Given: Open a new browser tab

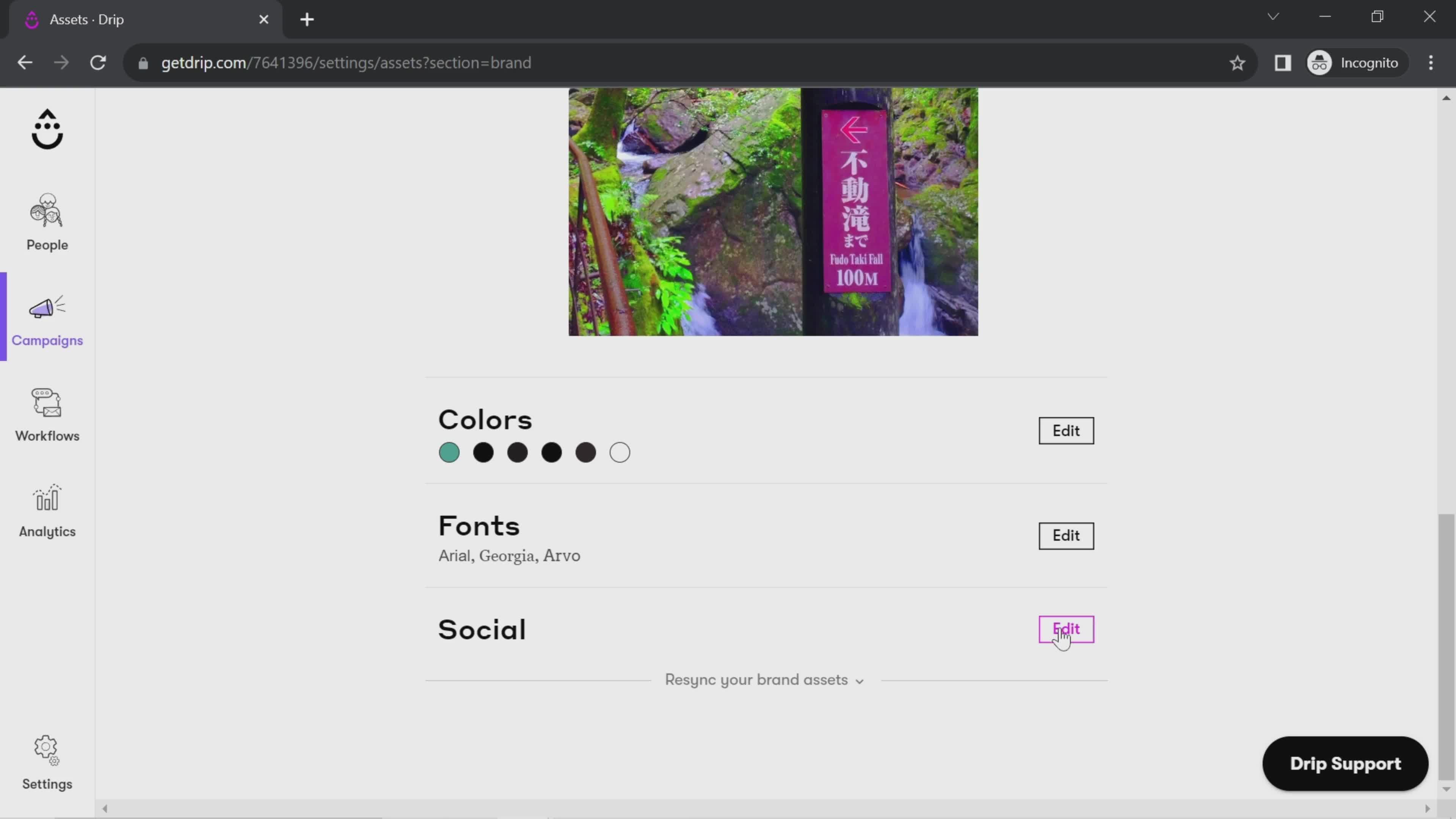Looking at the screenshot, I should (x=307, y=19).
